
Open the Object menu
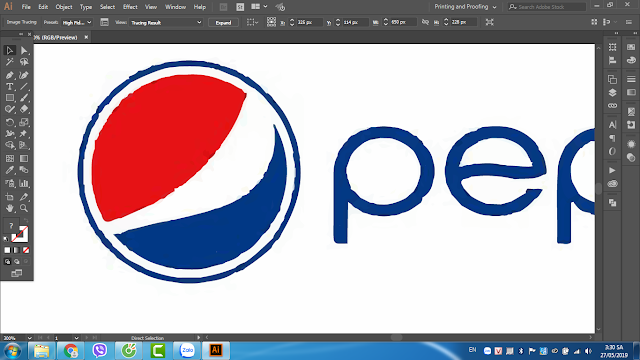point(64,7)
